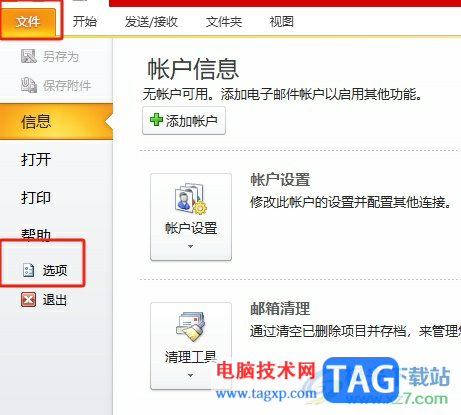Viewport: 461px width, 415px height.
Task: Click the Save As (另存为) icon
Action: (29, 56)
